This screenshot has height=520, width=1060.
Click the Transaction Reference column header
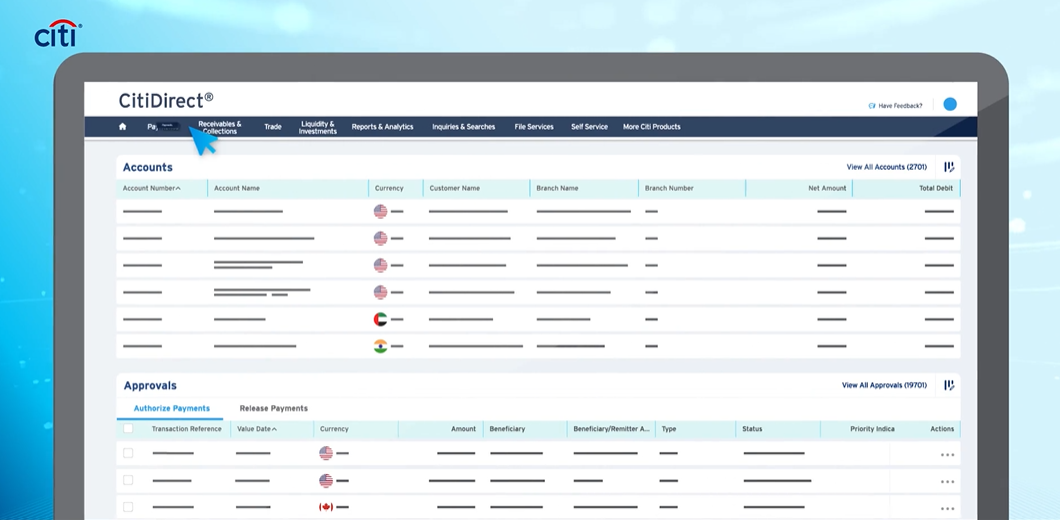point(187,429)
